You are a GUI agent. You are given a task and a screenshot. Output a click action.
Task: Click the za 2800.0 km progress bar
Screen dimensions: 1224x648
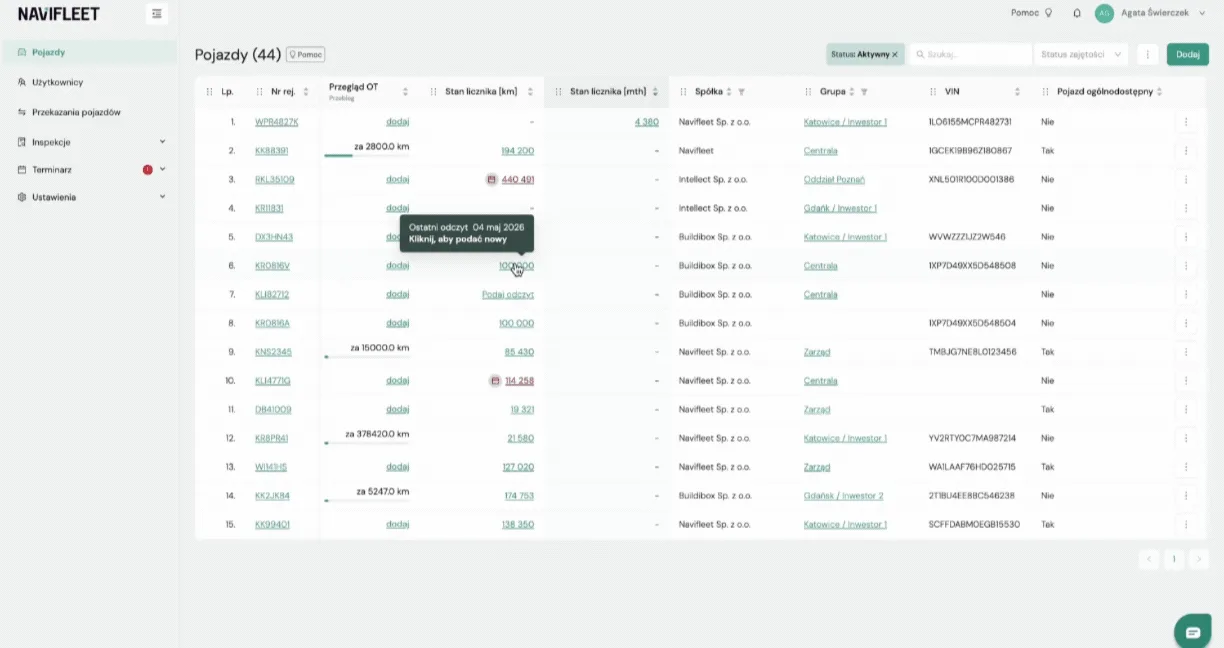tap(367, 156)
